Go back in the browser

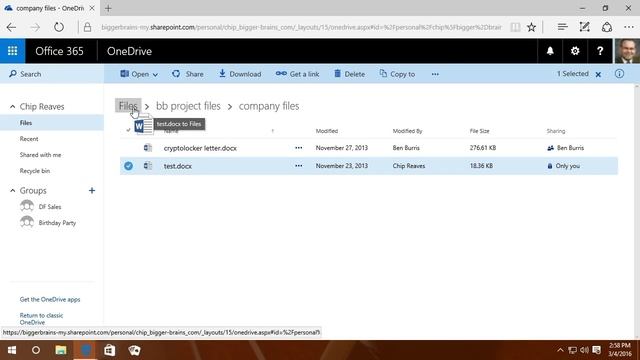tap(11, 27)
